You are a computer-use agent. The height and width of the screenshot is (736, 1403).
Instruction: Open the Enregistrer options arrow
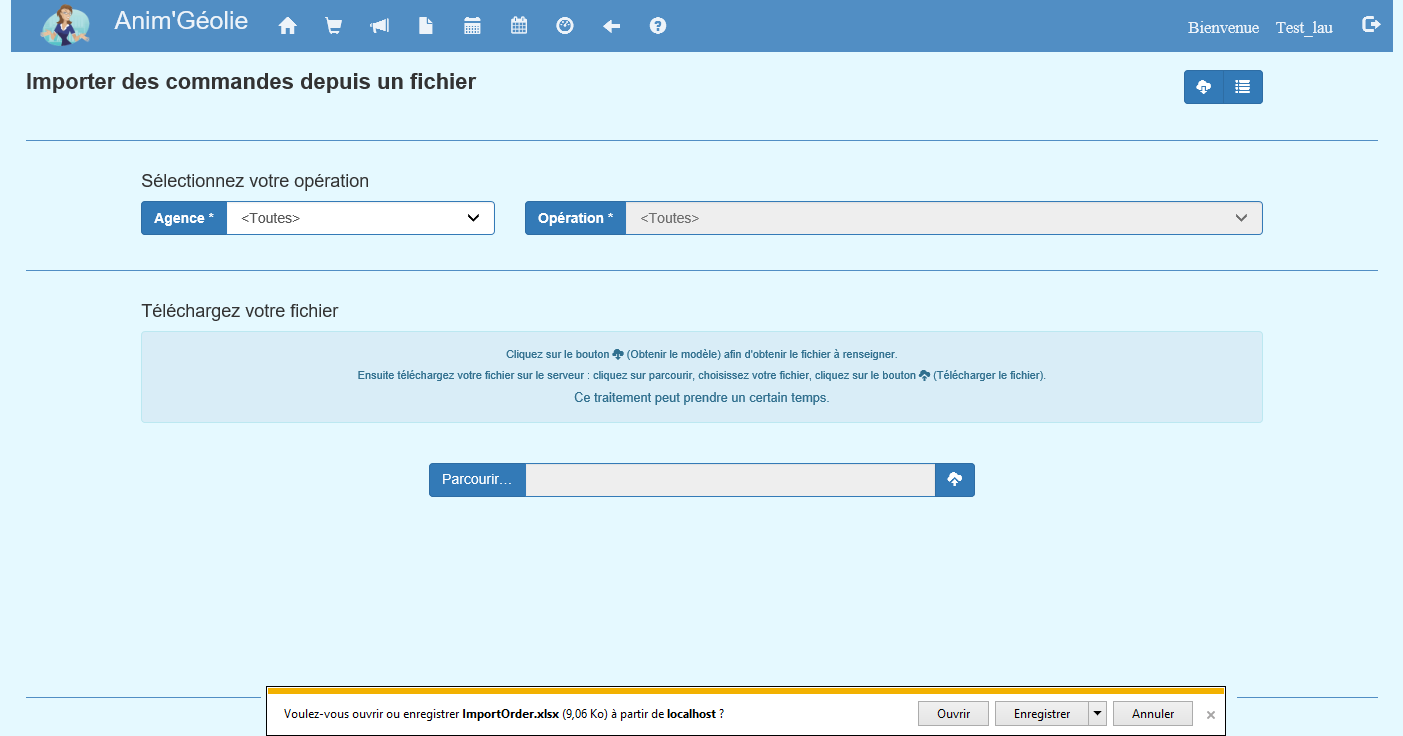point(1098,714)
